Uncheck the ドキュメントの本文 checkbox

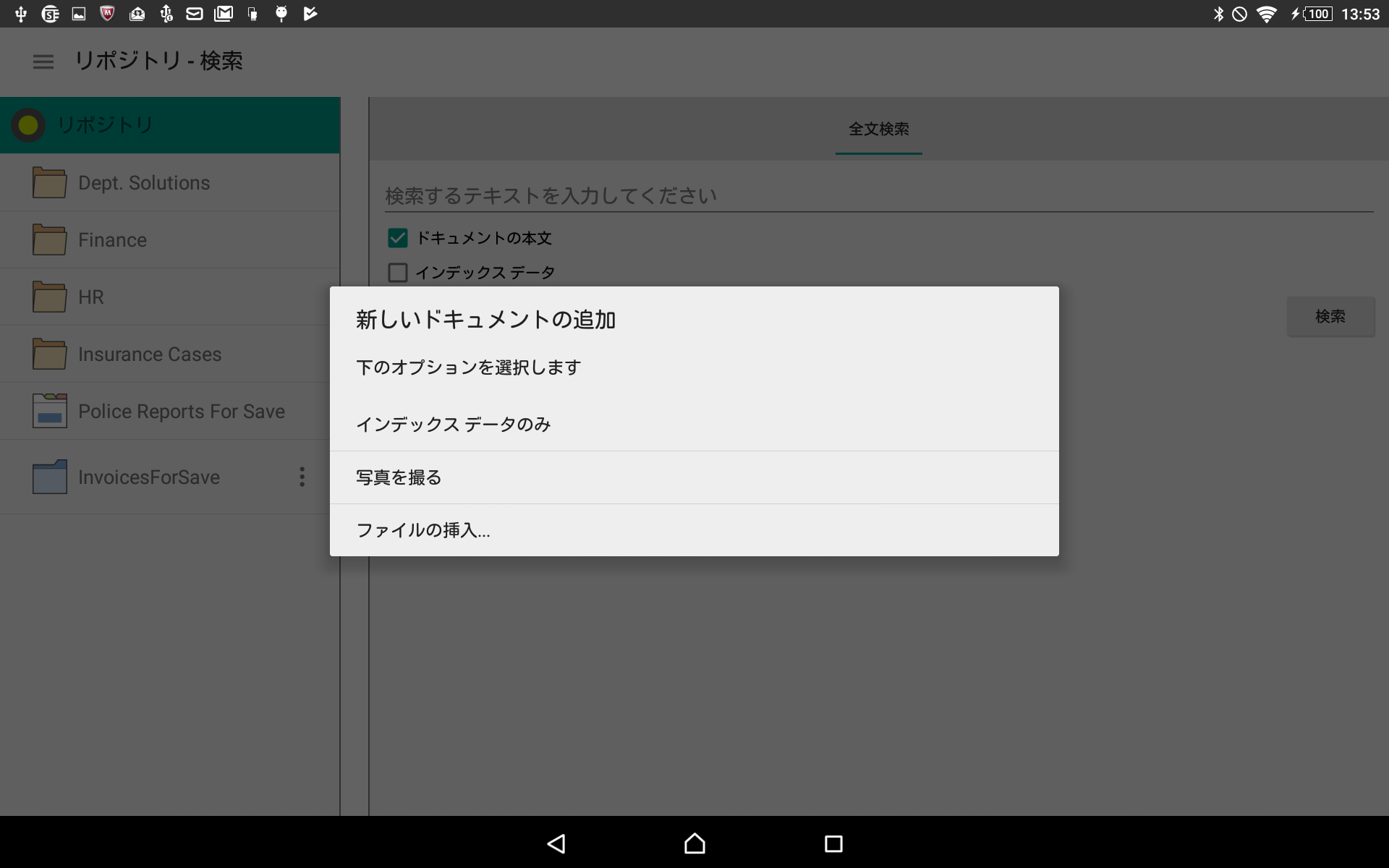coord(398,238)
